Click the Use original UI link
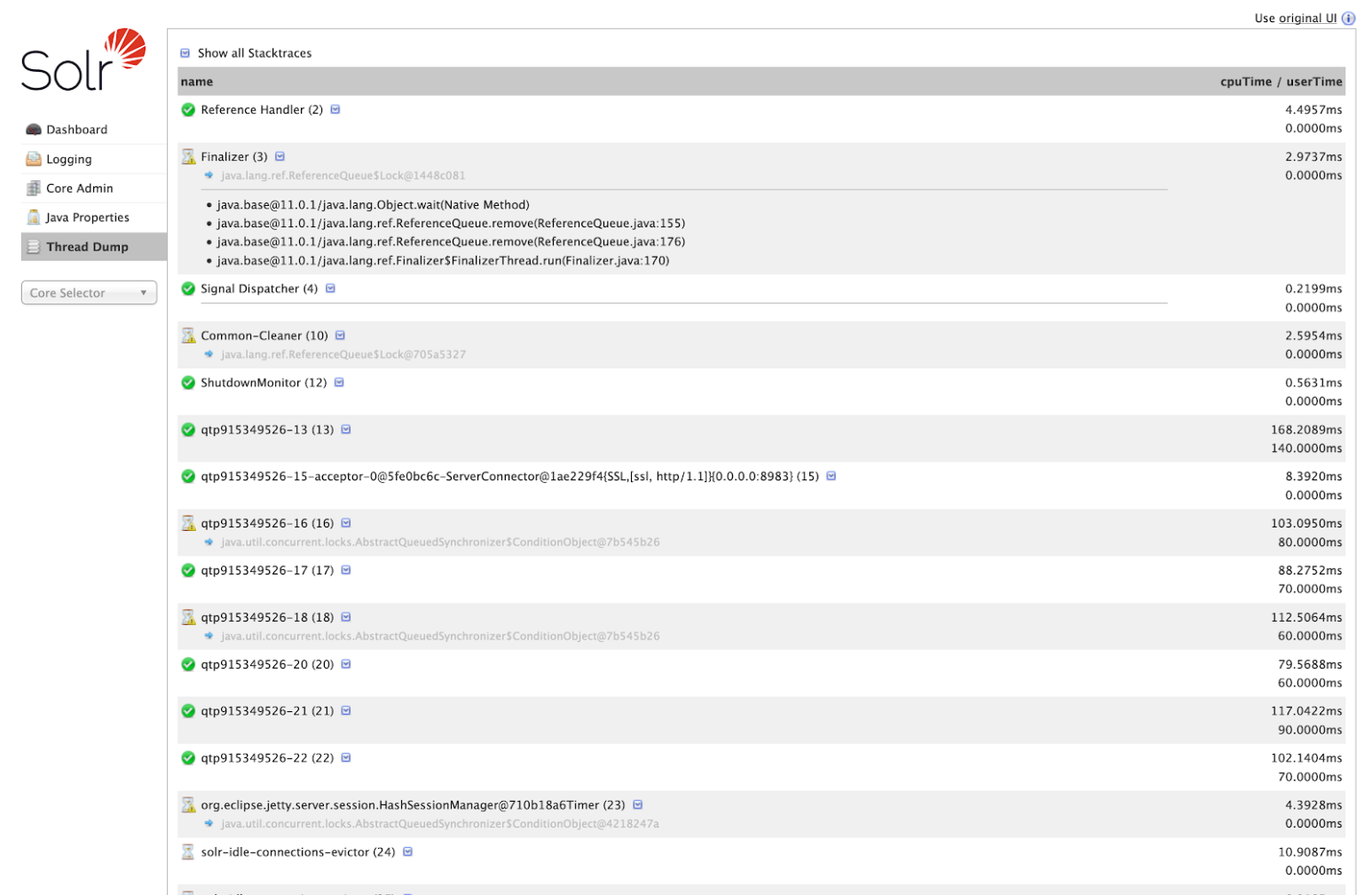Viewport: 1372px width, 895px height. point(1295,19)
